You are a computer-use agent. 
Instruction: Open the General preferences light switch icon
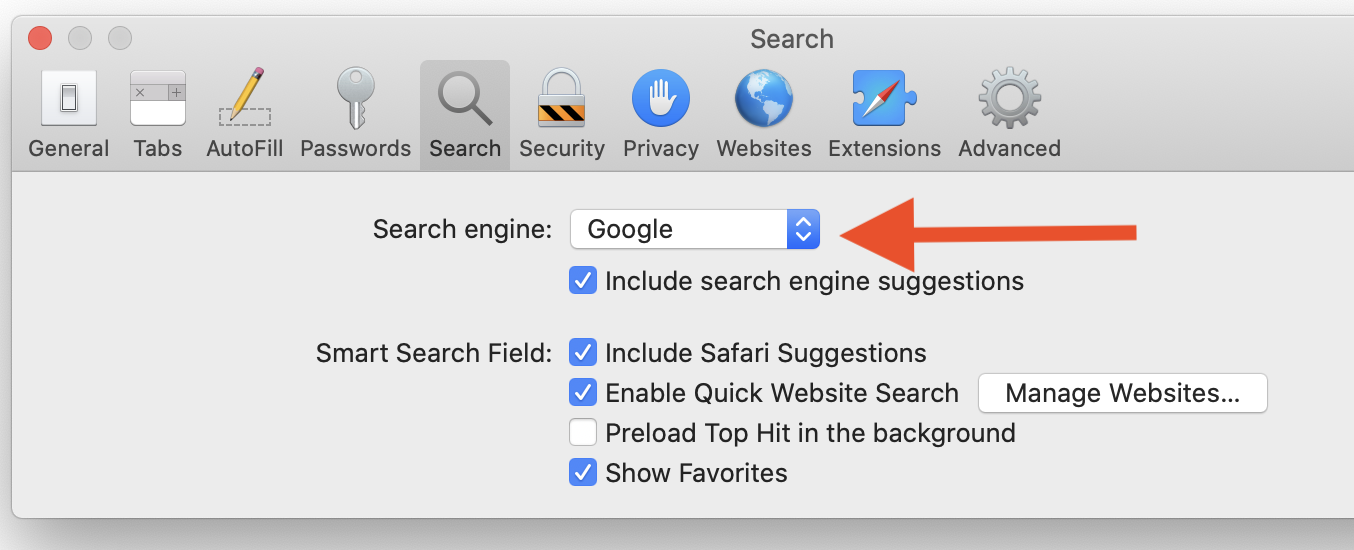tap(68, 98)
